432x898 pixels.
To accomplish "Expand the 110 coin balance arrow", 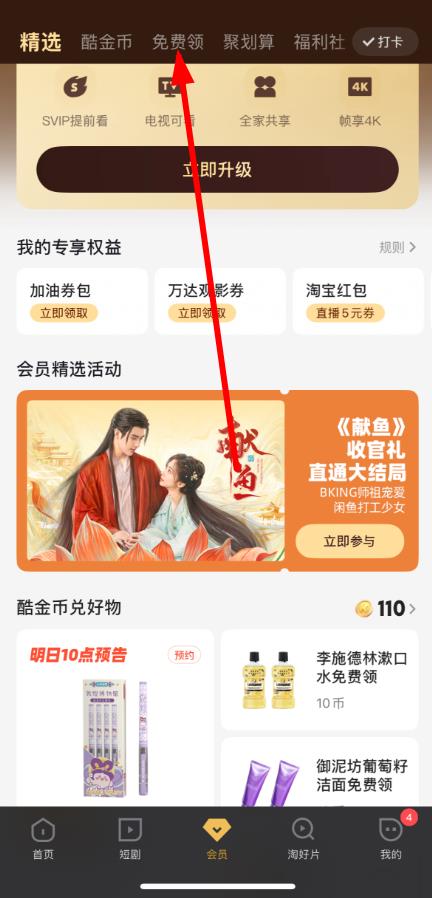I will click(x=413, y=609).
